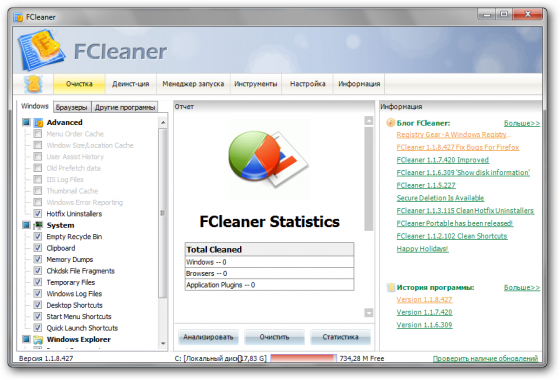
Task: Click the tree list scroll-up arrow
Action: [x=163, y=122]
